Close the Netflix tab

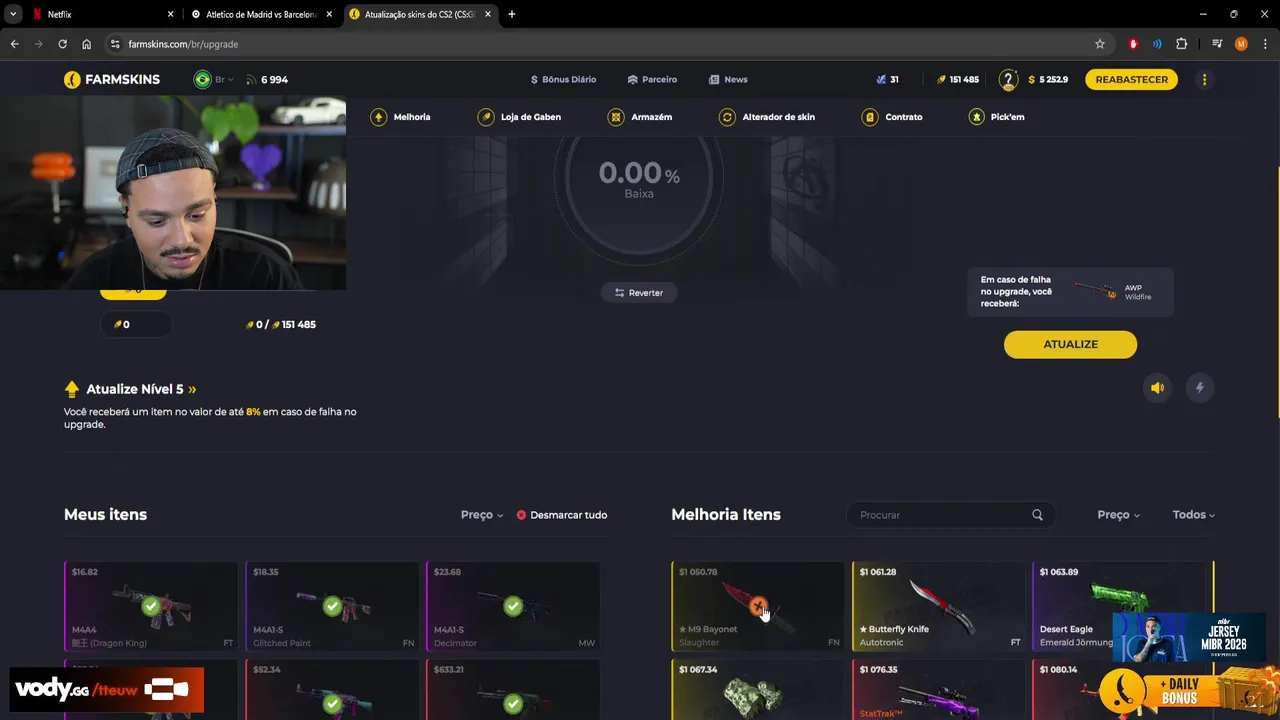[170, 14]
